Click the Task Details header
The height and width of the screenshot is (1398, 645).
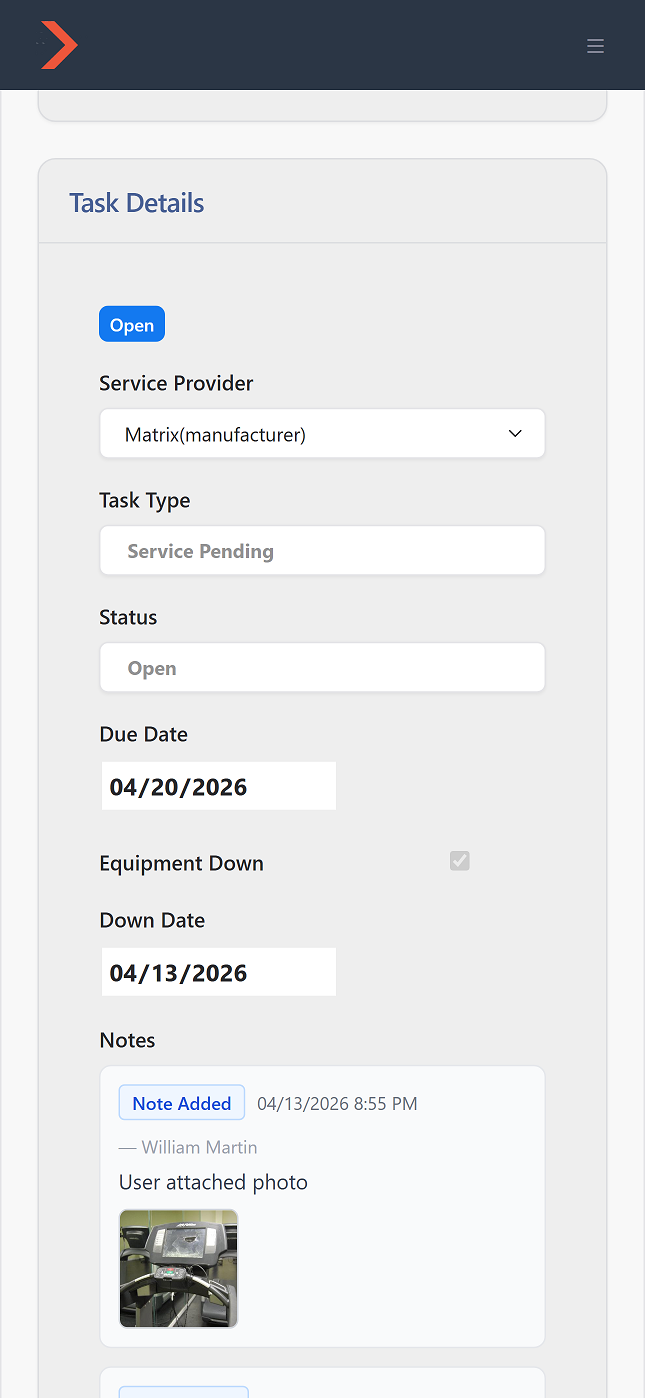pyautogui.click(x=136, y=202)
